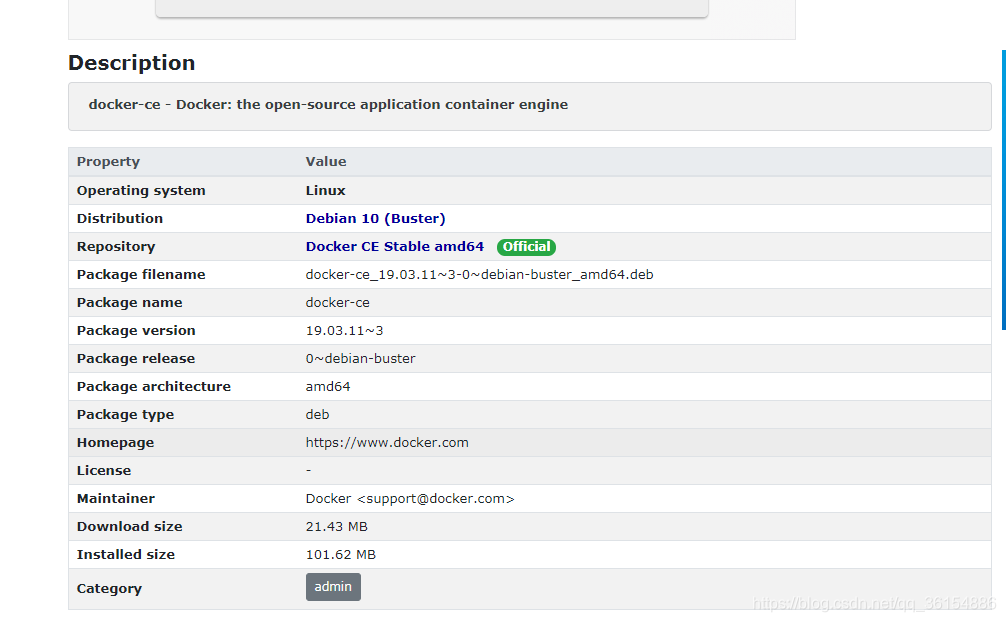This screenshot has width=1006, height=622.
Task: Click the Maintainer row label
Action: [116, 499]
